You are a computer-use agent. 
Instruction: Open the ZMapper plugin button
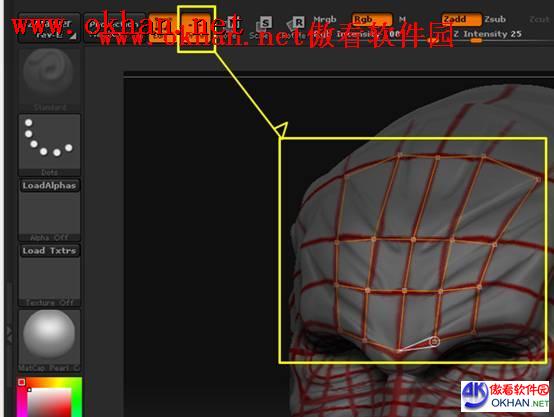pos(49,28)
